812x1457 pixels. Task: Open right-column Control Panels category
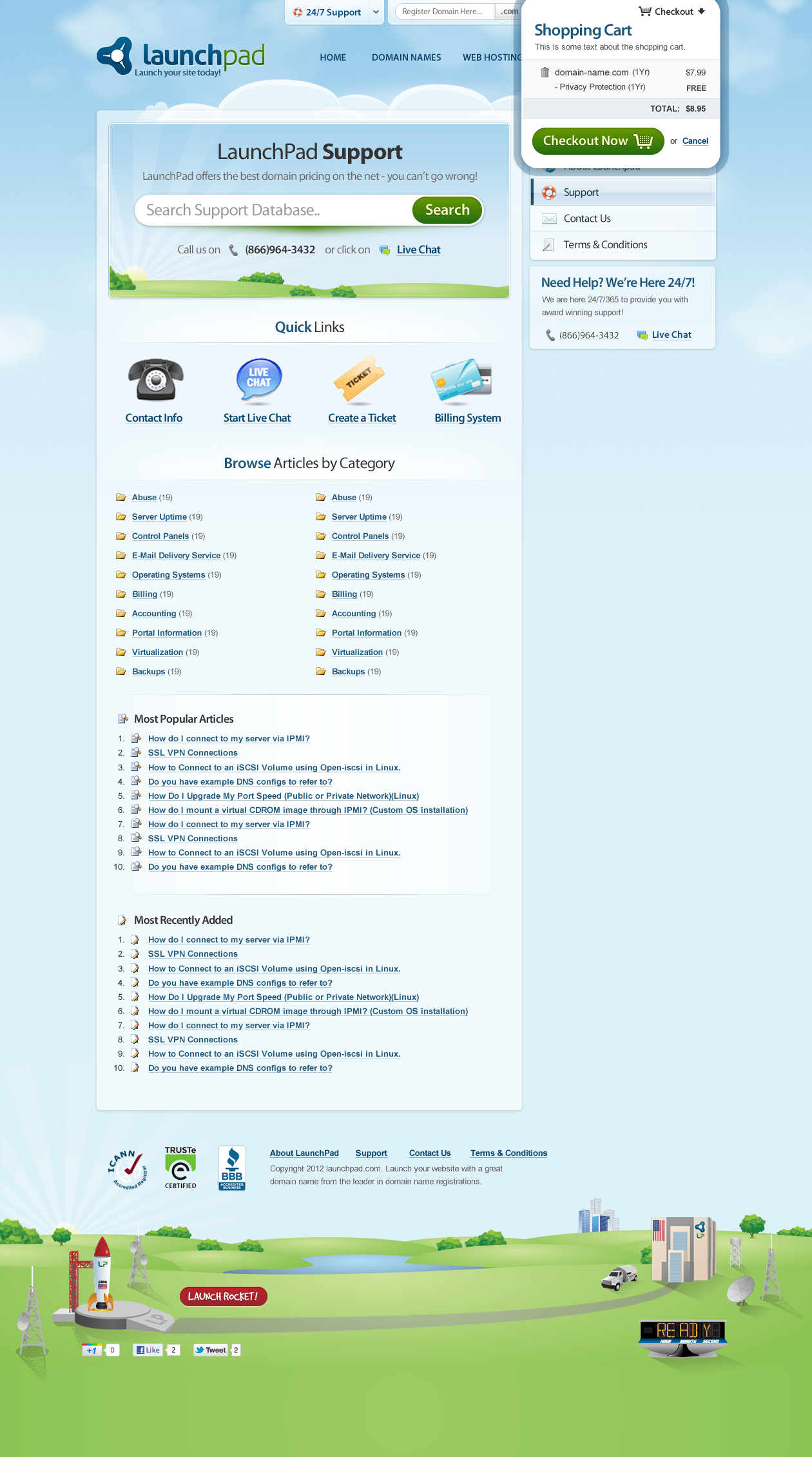(360, 536)
